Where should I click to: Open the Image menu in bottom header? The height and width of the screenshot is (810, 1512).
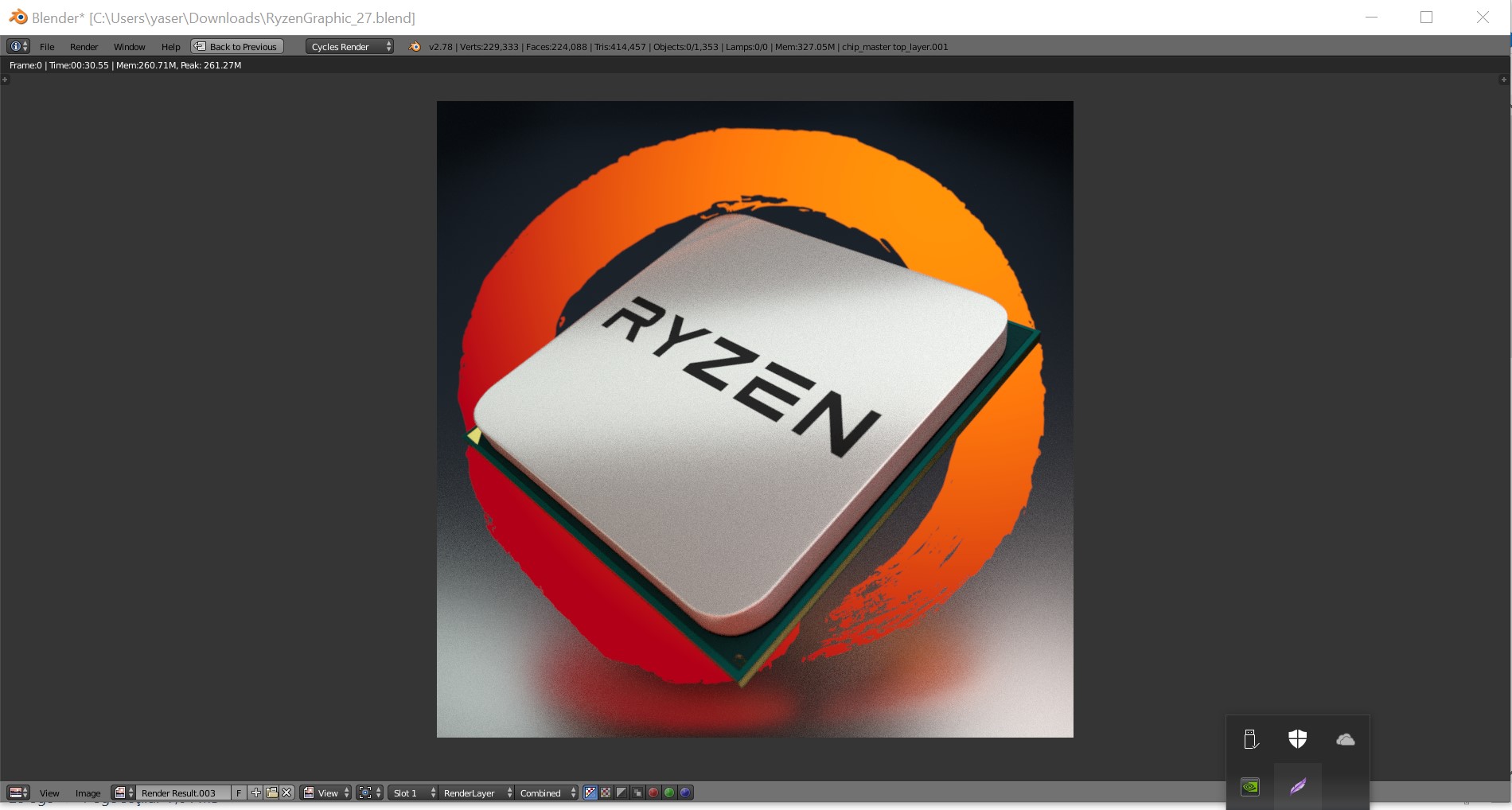tap(88, 793)
